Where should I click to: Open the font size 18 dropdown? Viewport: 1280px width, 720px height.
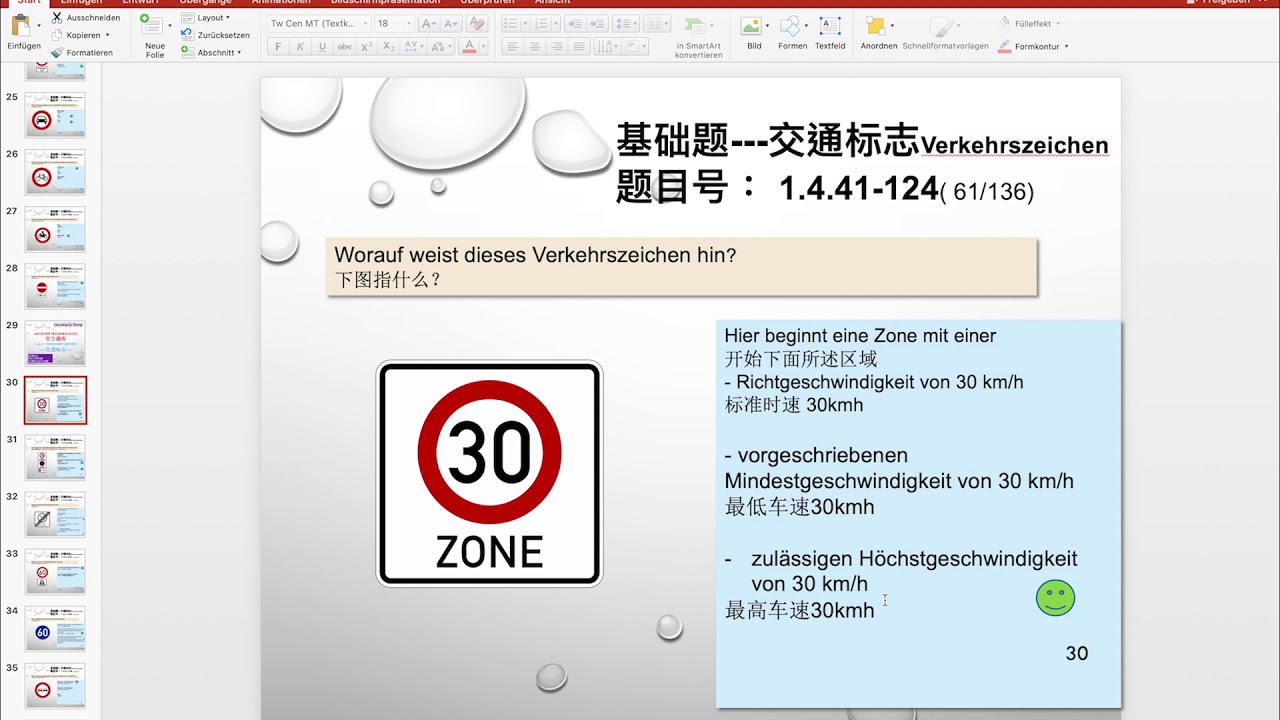click(410, 23)
